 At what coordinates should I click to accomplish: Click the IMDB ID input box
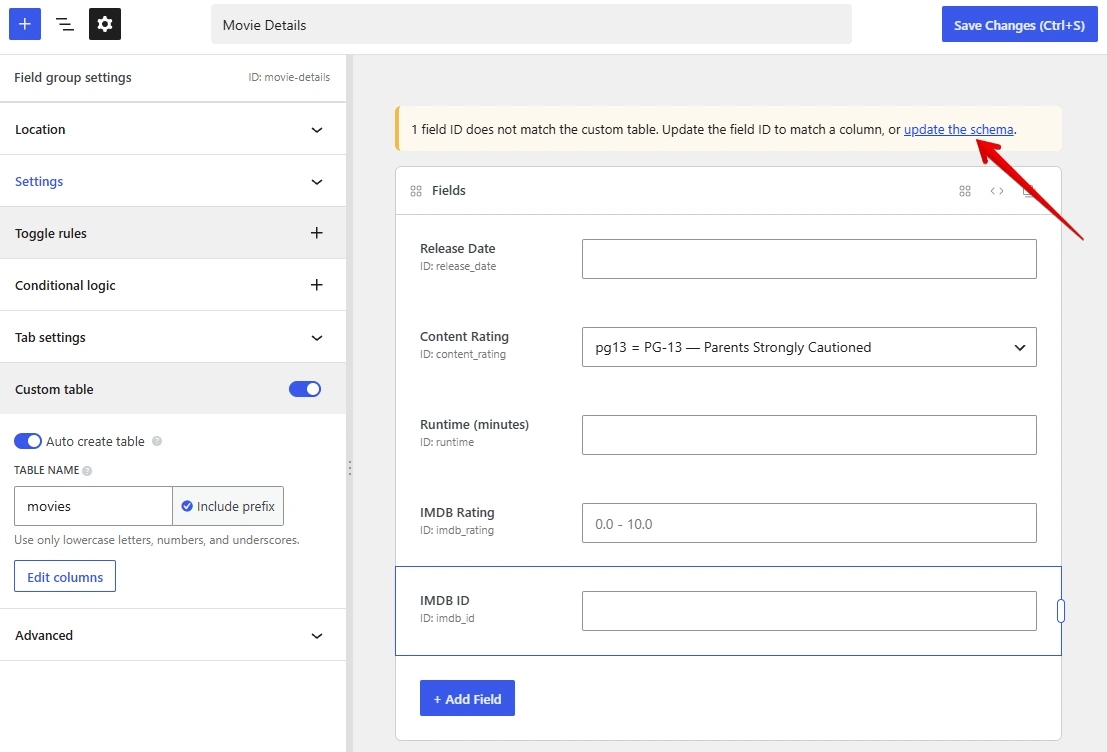[809, 611]
